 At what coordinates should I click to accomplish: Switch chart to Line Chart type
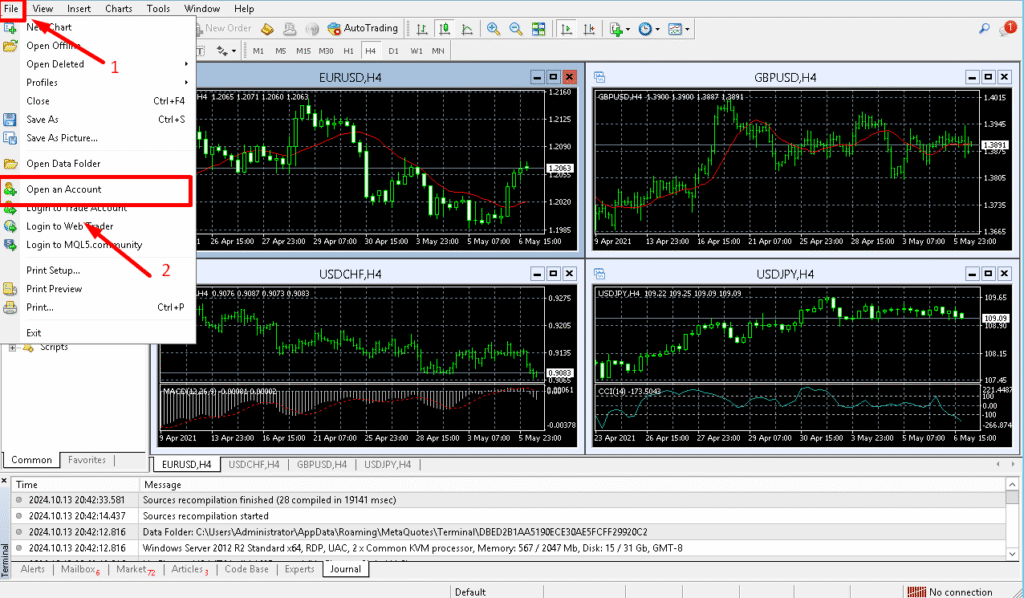pyautogui.click(x=467, y=29)
